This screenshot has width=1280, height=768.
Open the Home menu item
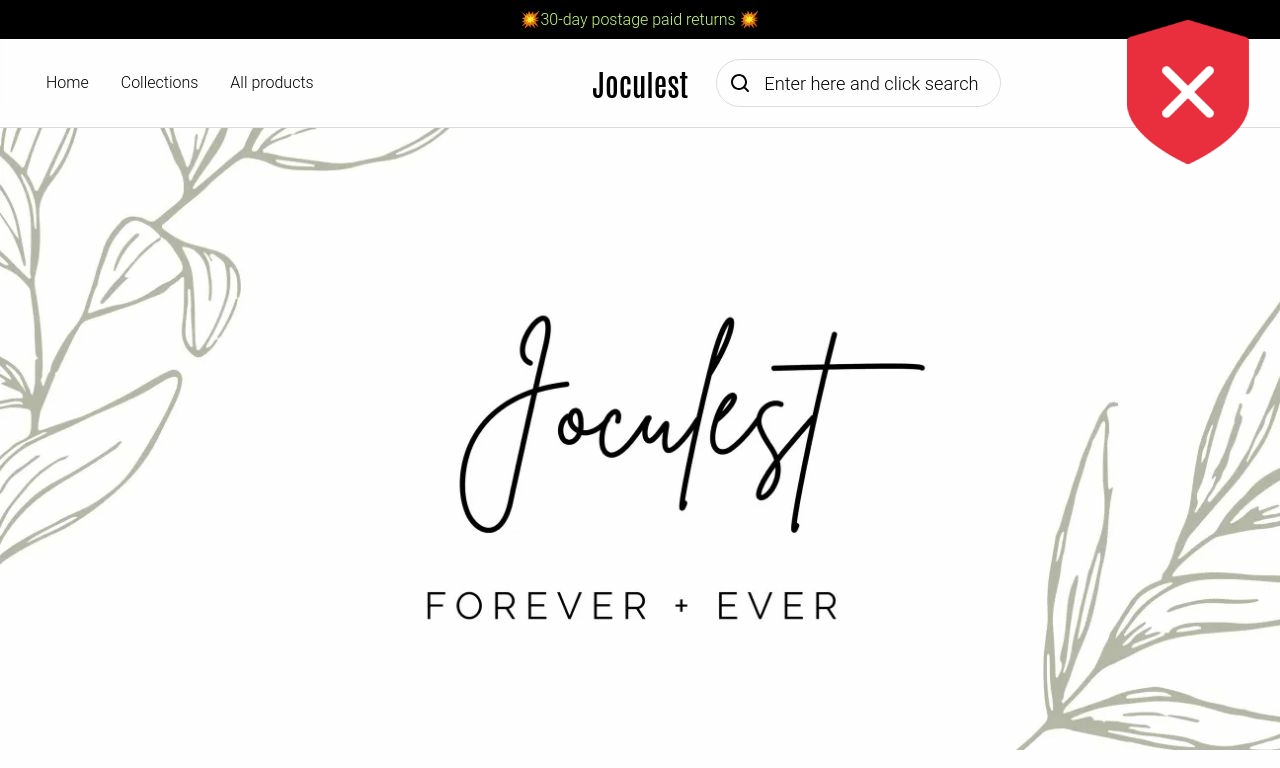(x=67, y=82)
